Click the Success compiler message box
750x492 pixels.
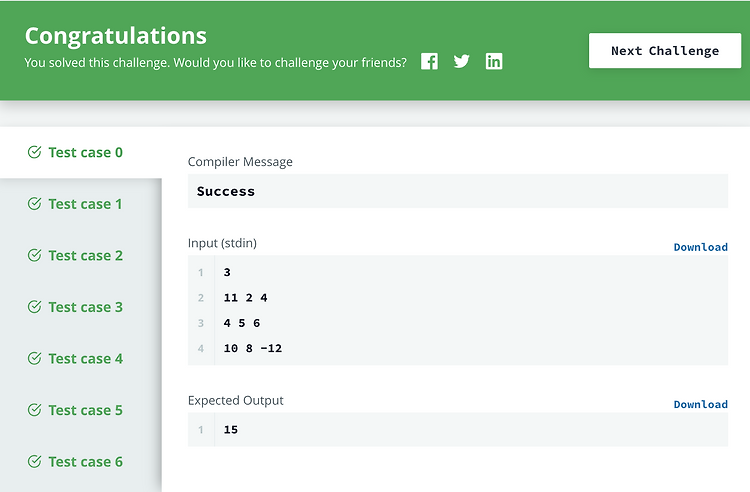point(458,191)
